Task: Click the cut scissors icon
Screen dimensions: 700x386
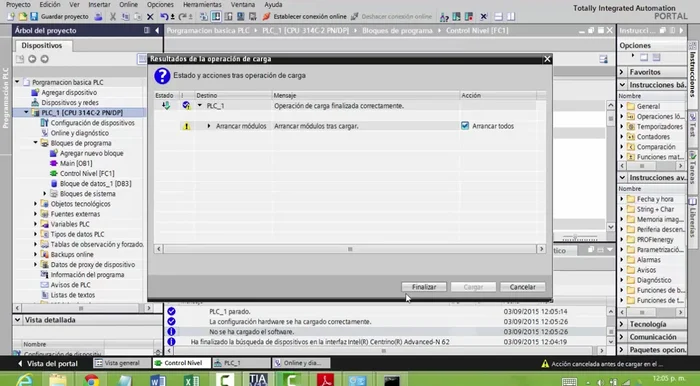Action: coord(113,17)
